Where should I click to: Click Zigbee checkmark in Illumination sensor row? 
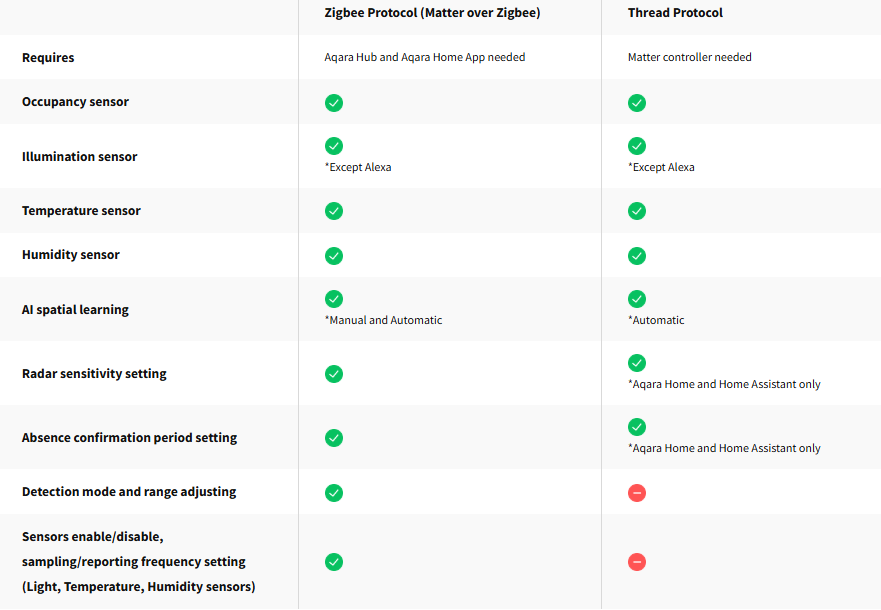click(x=334, y=146)
